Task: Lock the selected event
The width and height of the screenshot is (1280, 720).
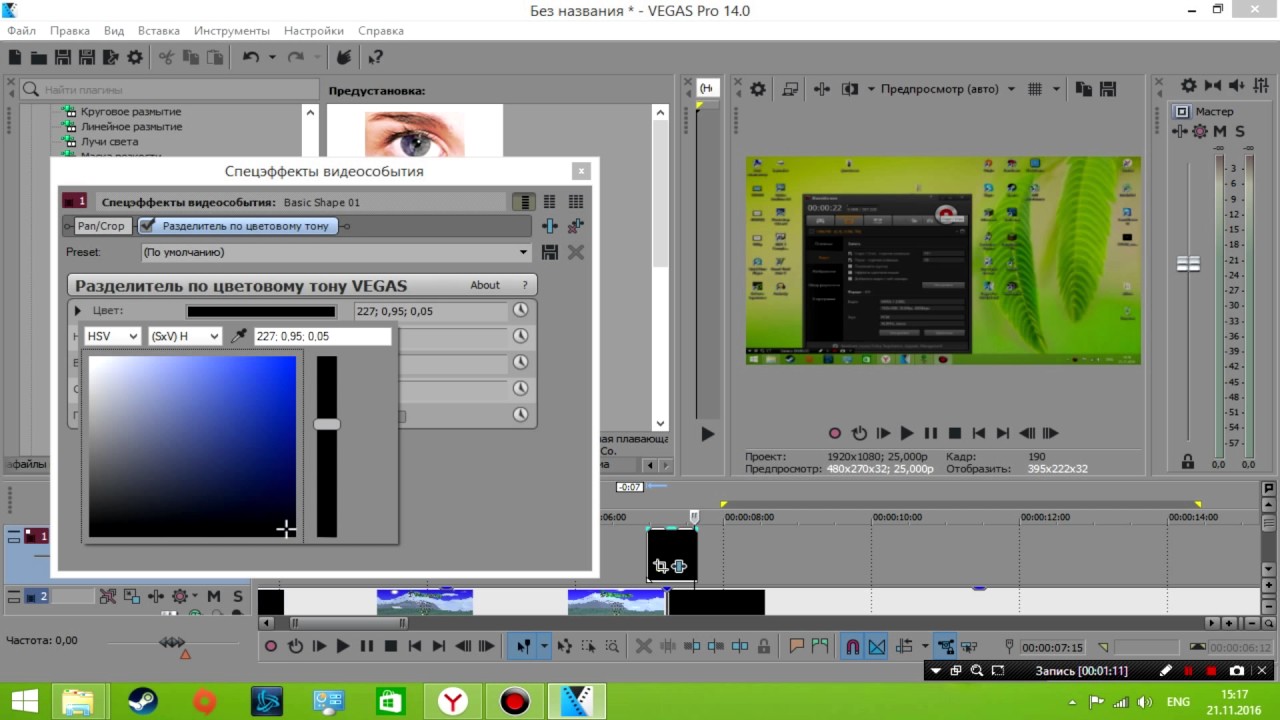Action: click(764, 646)
